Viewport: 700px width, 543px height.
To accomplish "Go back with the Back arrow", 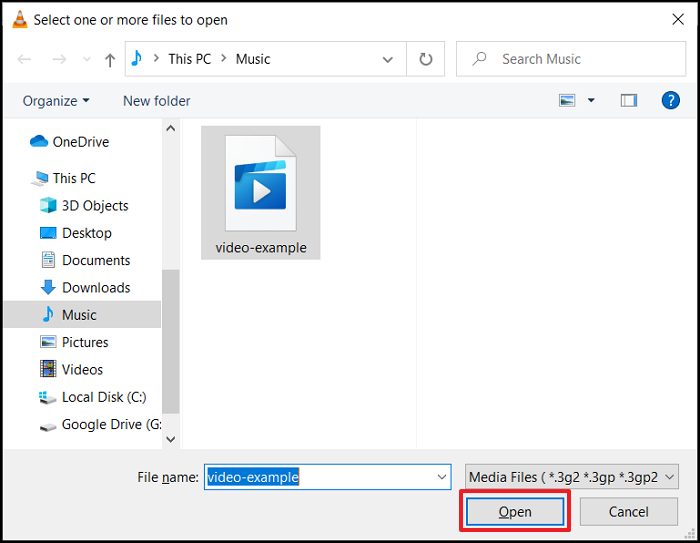I will [x=25, y=59].
